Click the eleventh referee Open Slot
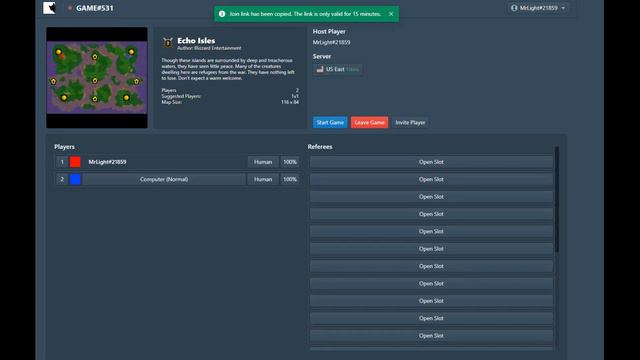 [x=431, y=336]
